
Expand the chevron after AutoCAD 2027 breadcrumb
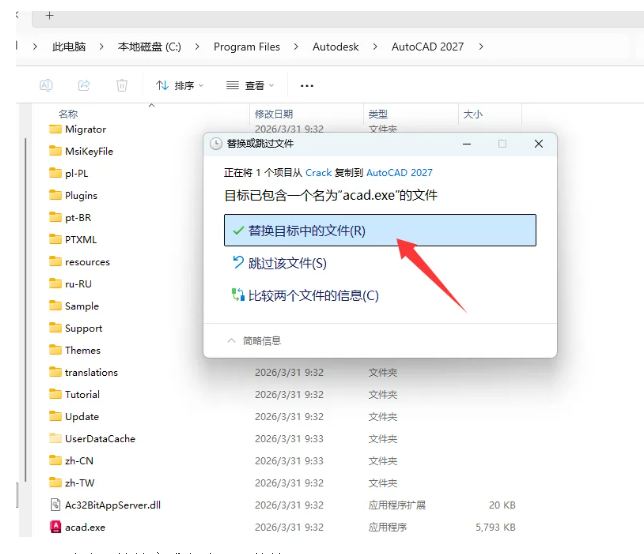coord(481,47)
